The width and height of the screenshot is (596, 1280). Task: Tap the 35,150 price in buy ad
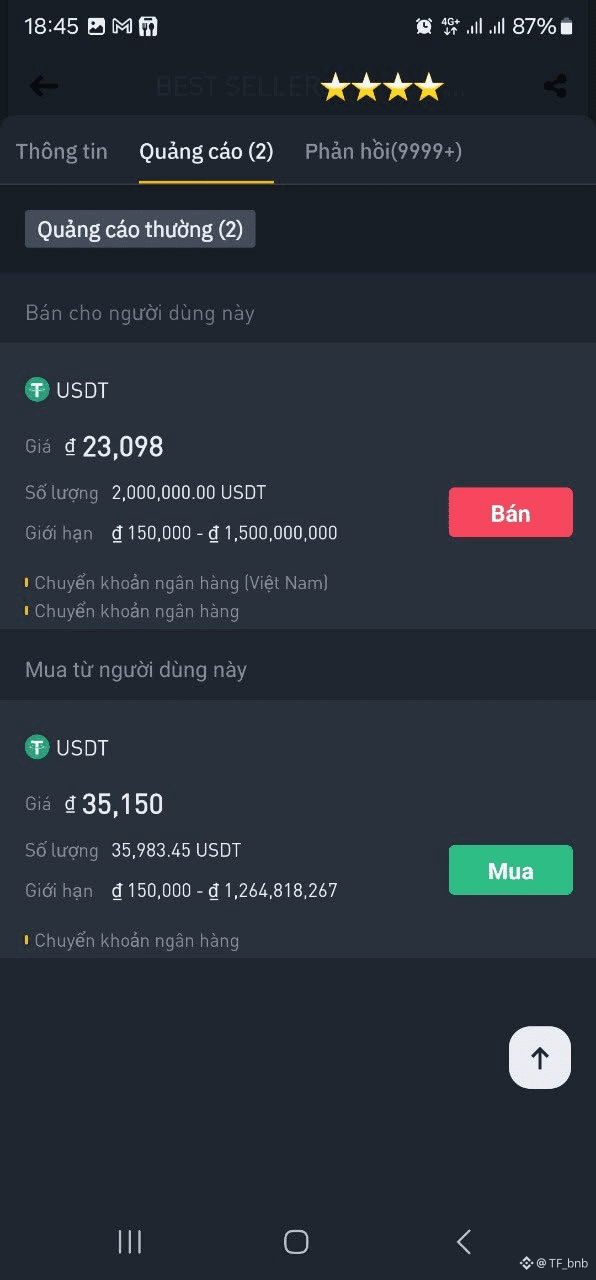pyautogui.click(x=122, y=805)
